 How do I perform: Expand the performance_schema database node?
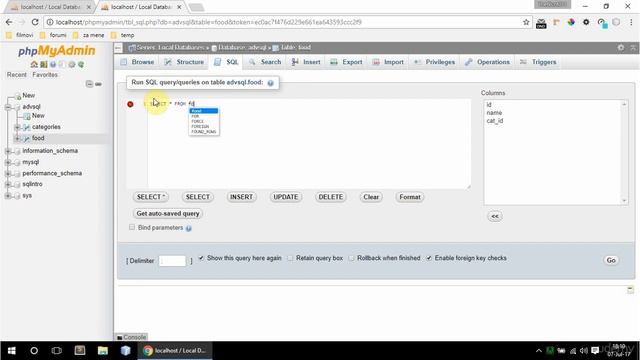8,173
